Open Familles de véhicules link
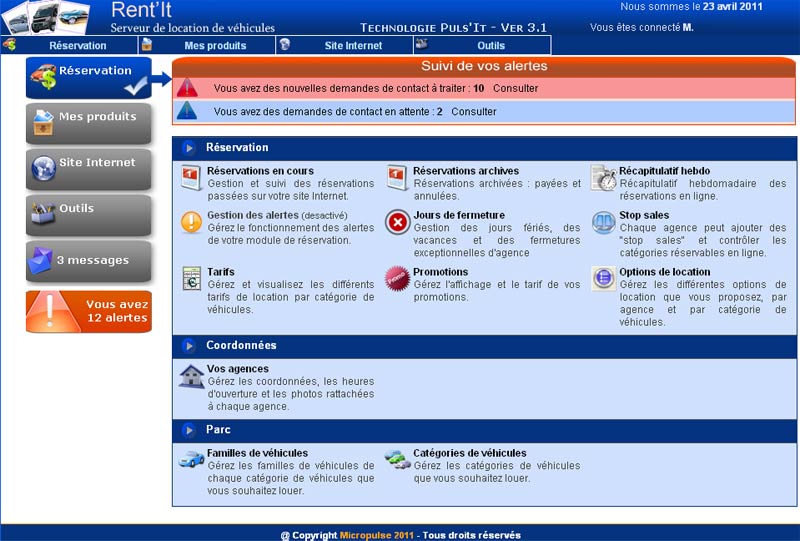Image resolution: width=800 pixels, height=541 pixels. pyautogui.click(x=257, y=453)
